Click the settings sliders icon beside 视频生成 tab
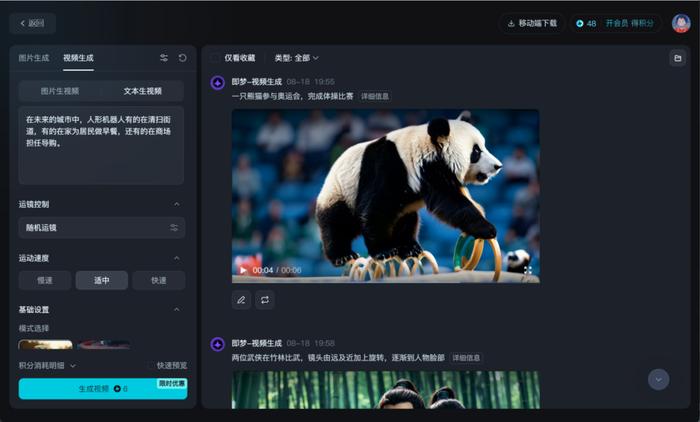 coord(164,58)
